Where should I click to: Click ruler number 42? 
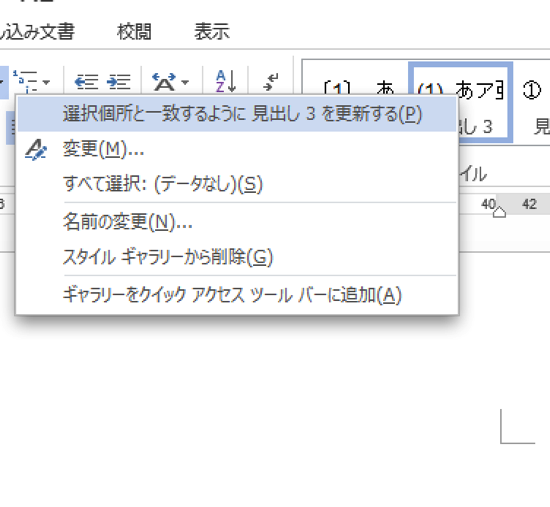(529, 204)
